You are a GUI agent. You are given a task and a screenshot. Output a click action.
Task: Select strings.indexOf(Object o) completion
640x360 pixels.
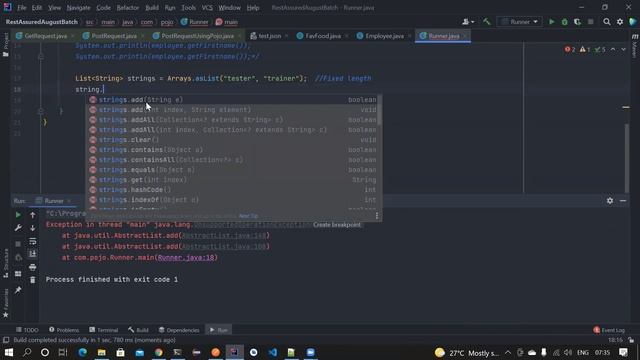233,200
